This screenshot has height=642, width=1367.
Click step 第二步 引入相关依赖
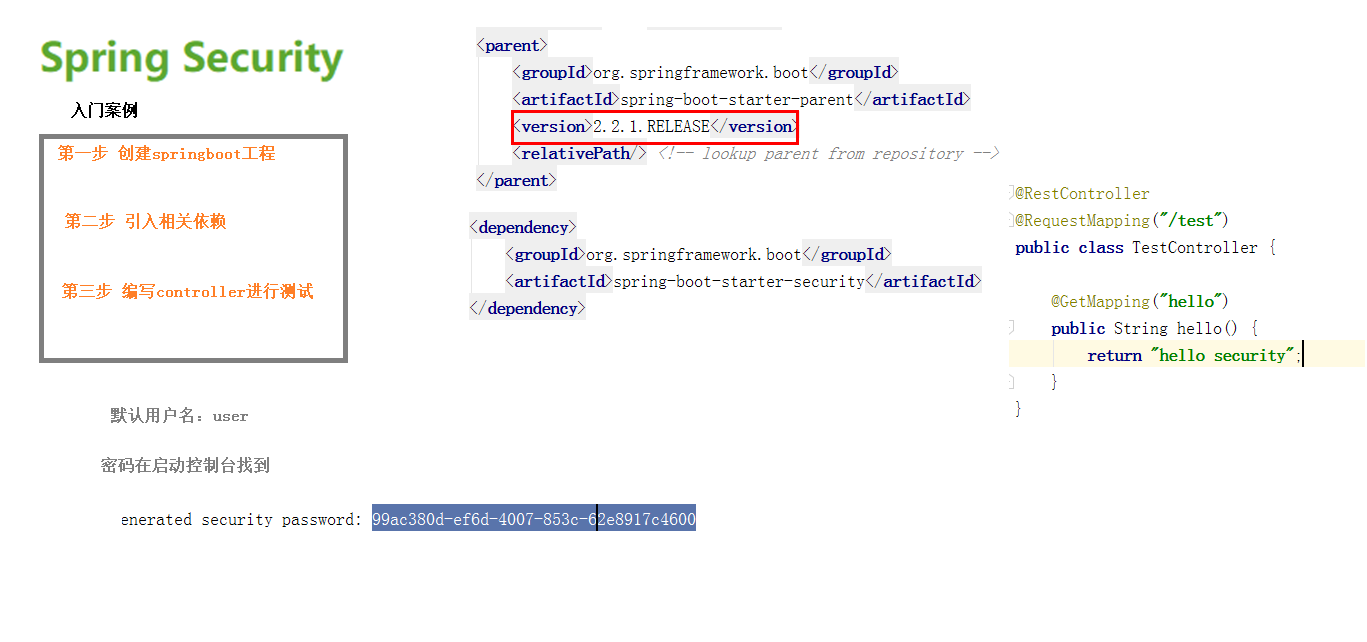tap(146, 222)
